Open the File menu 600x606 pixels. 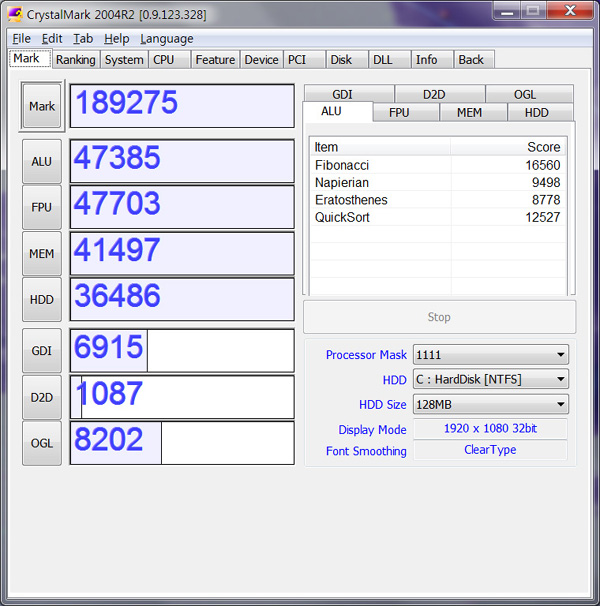tap(21, 39)
